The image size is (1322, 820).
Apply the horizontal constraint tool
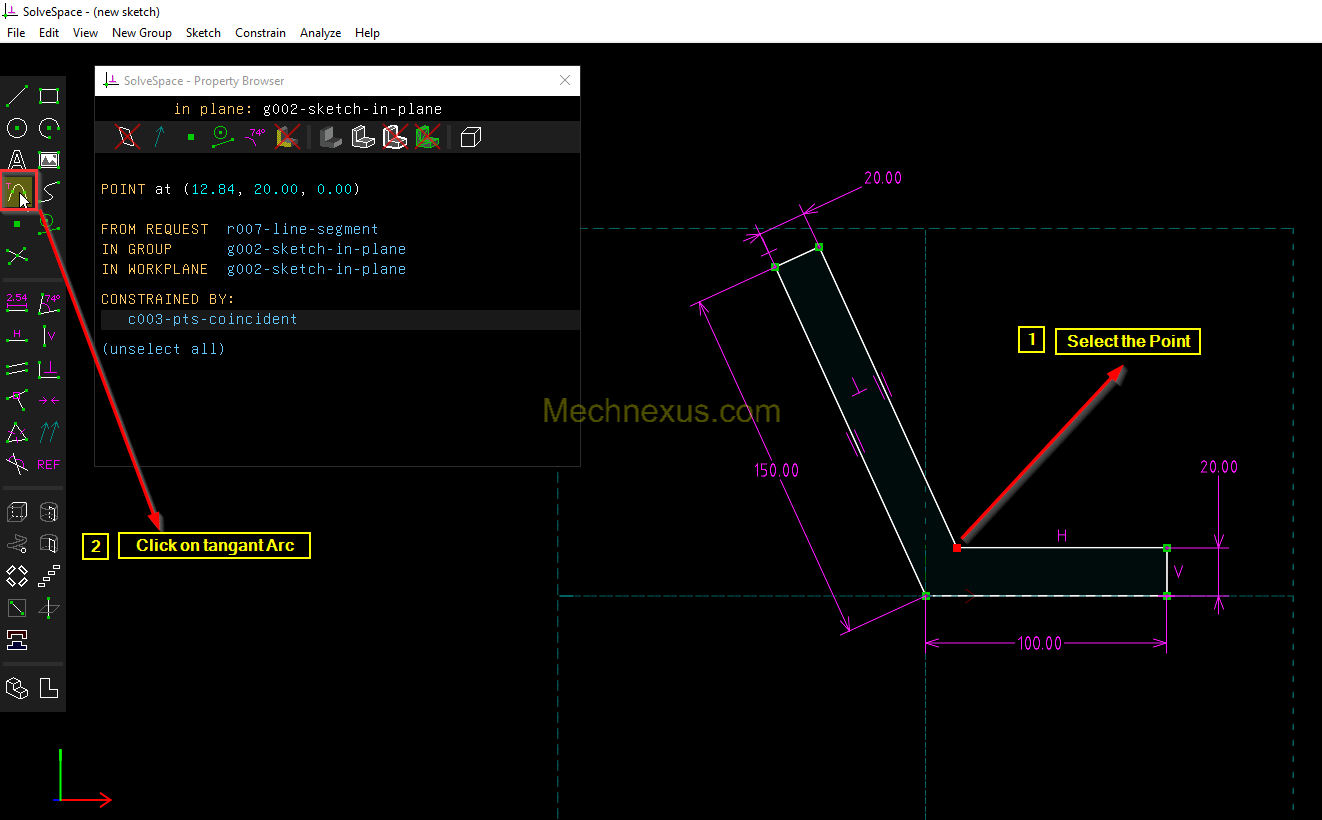tap(17, 335)
